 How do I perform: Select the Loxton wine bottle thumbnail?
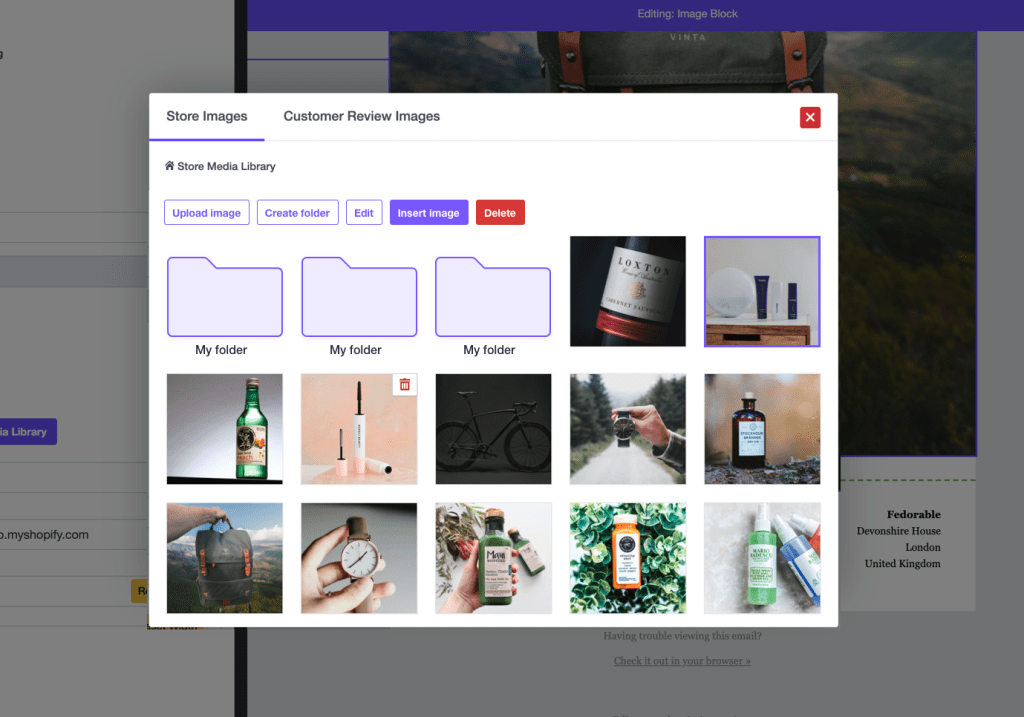(627, 291)
